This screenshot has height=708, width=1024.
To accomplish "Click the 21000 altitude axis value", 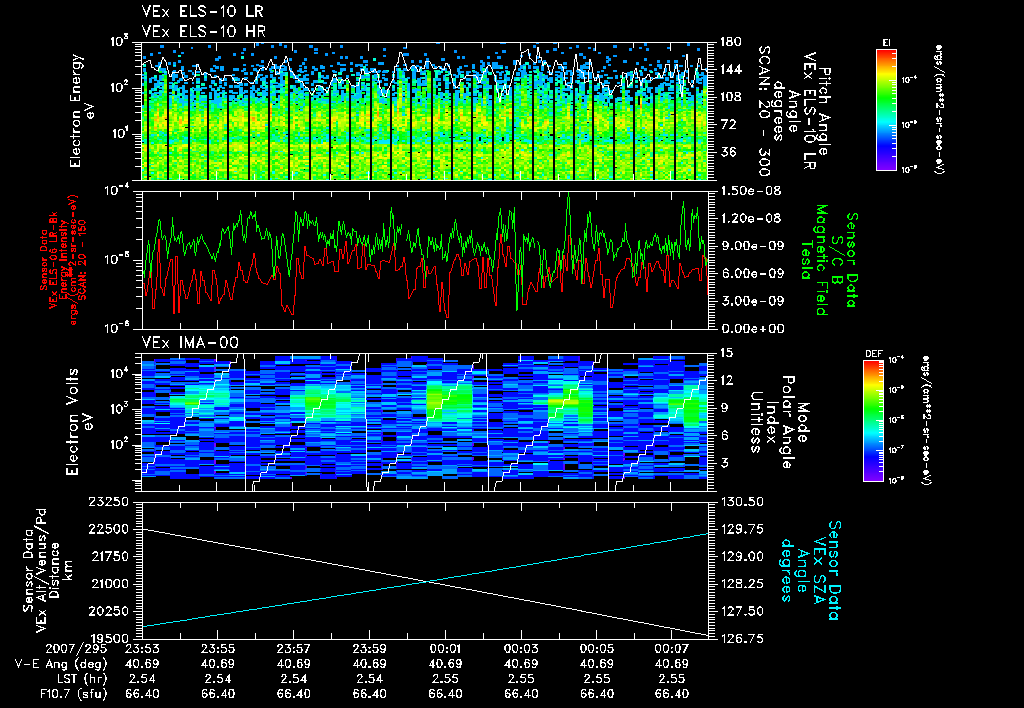I will (108, 584).
